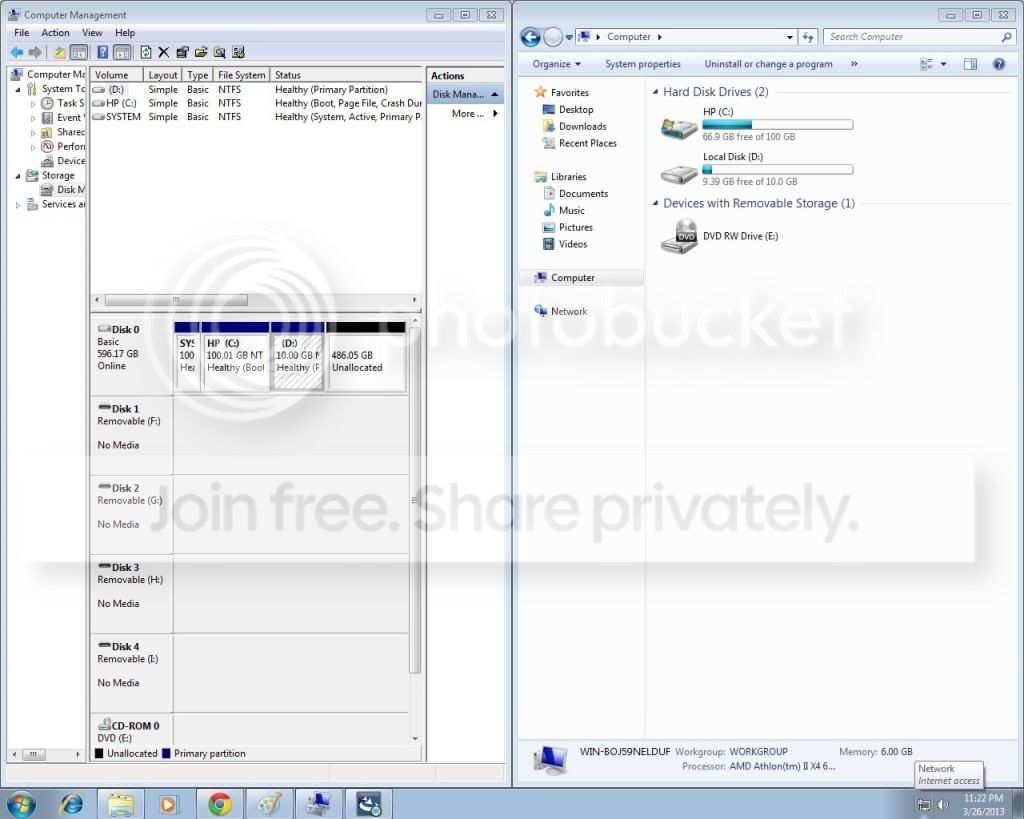
Task: Click System properties in Explorer toolbar
Action: coord(643,64)
